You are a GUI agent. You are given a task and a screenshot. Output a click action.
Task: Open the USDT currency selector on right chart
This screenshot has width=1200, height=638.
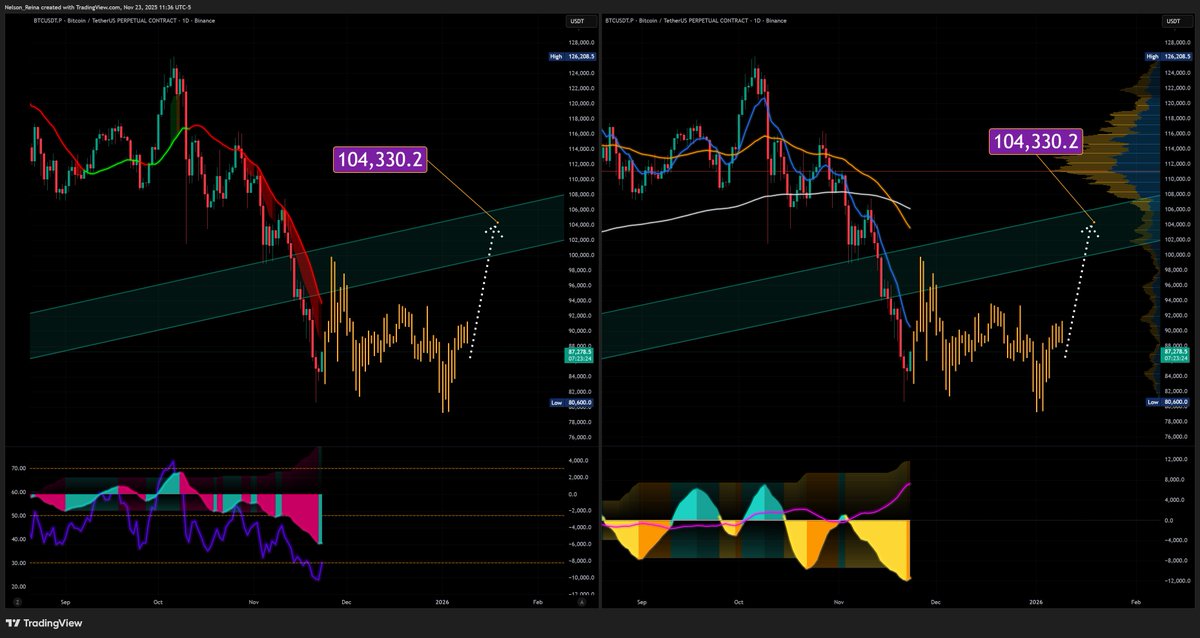[x=1176, y=21]
